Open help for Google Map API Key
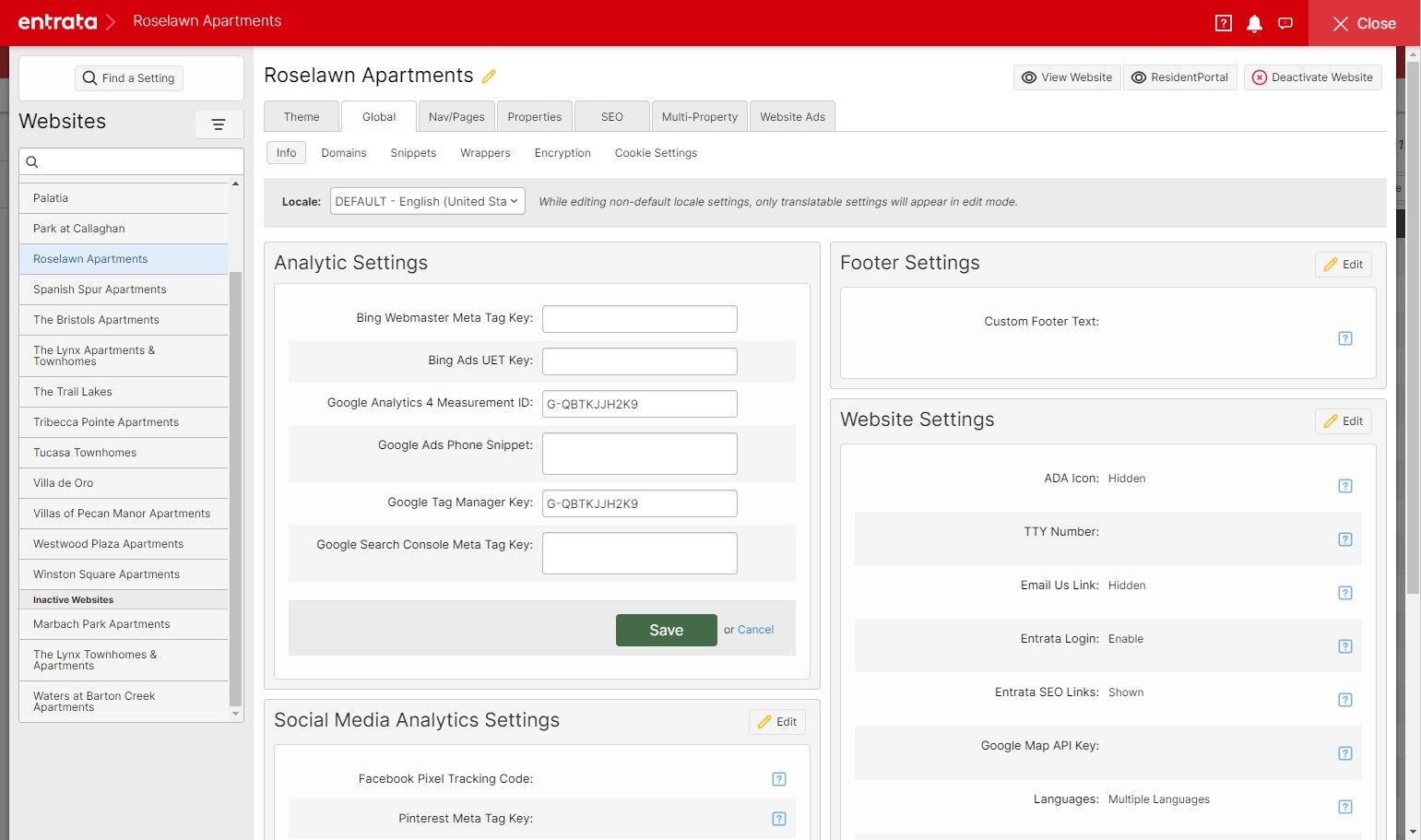Image resolution: width=1421 pixels, height=840 pixels. [1345, 753]
